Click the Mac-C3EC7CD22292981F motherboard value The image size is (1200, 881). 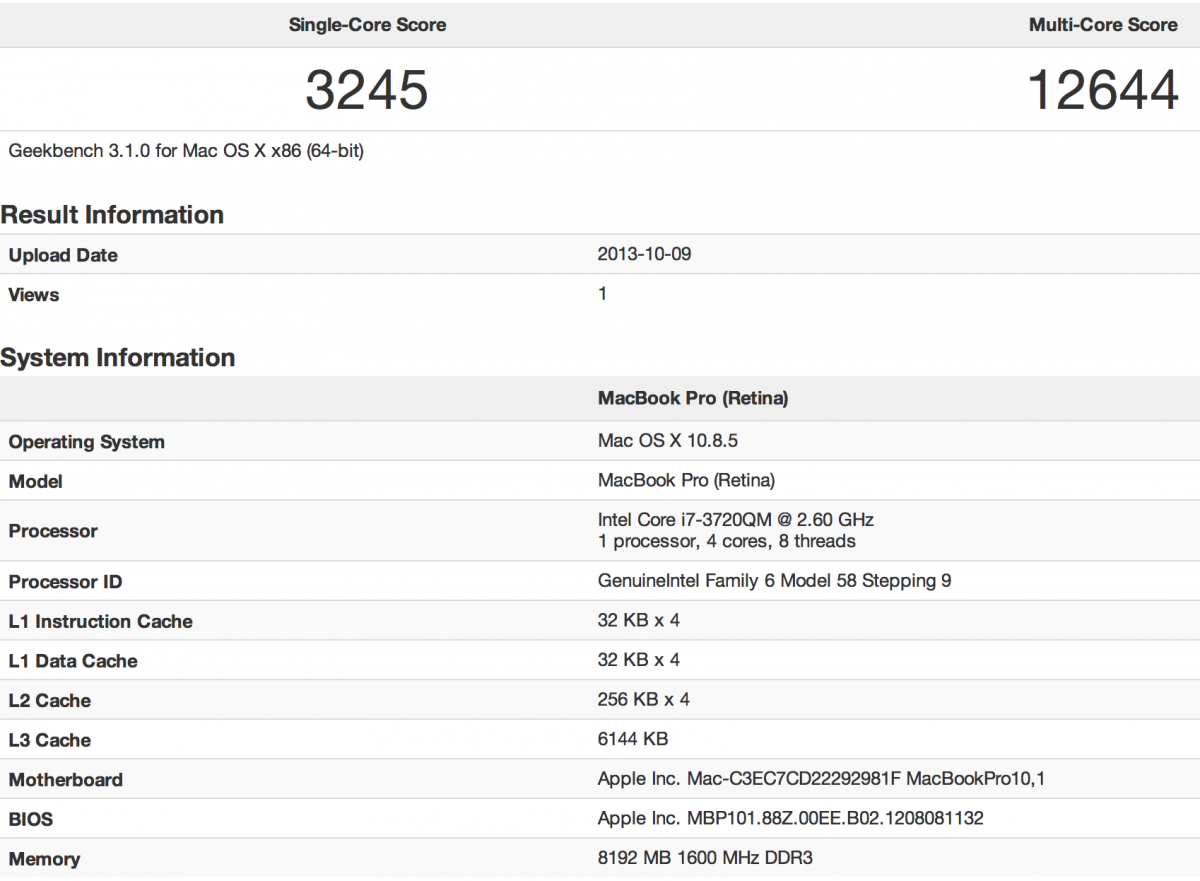pyautogui.click(x=821, y=779)
